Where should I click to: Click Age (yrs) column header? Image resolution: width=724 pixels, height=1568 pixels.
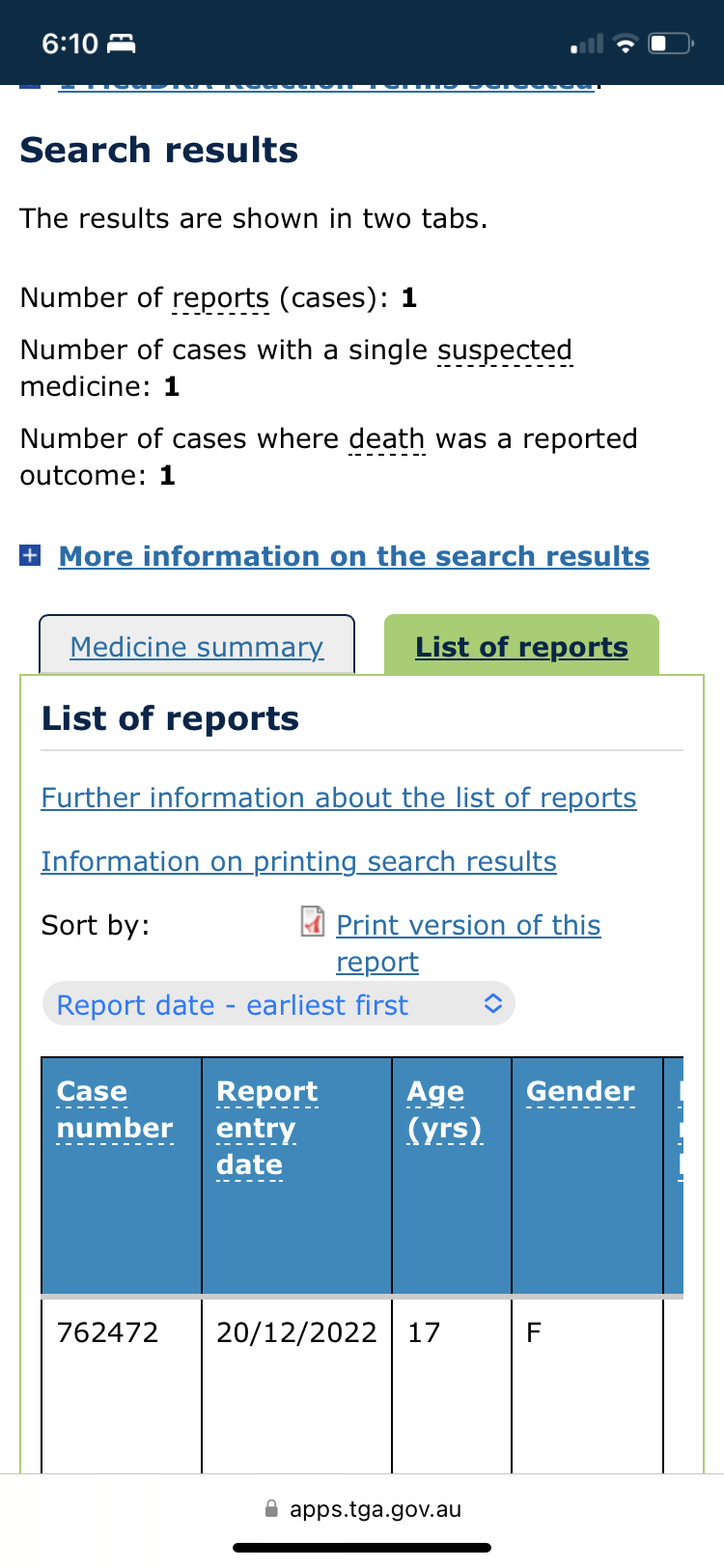[x=444, y=1109]
